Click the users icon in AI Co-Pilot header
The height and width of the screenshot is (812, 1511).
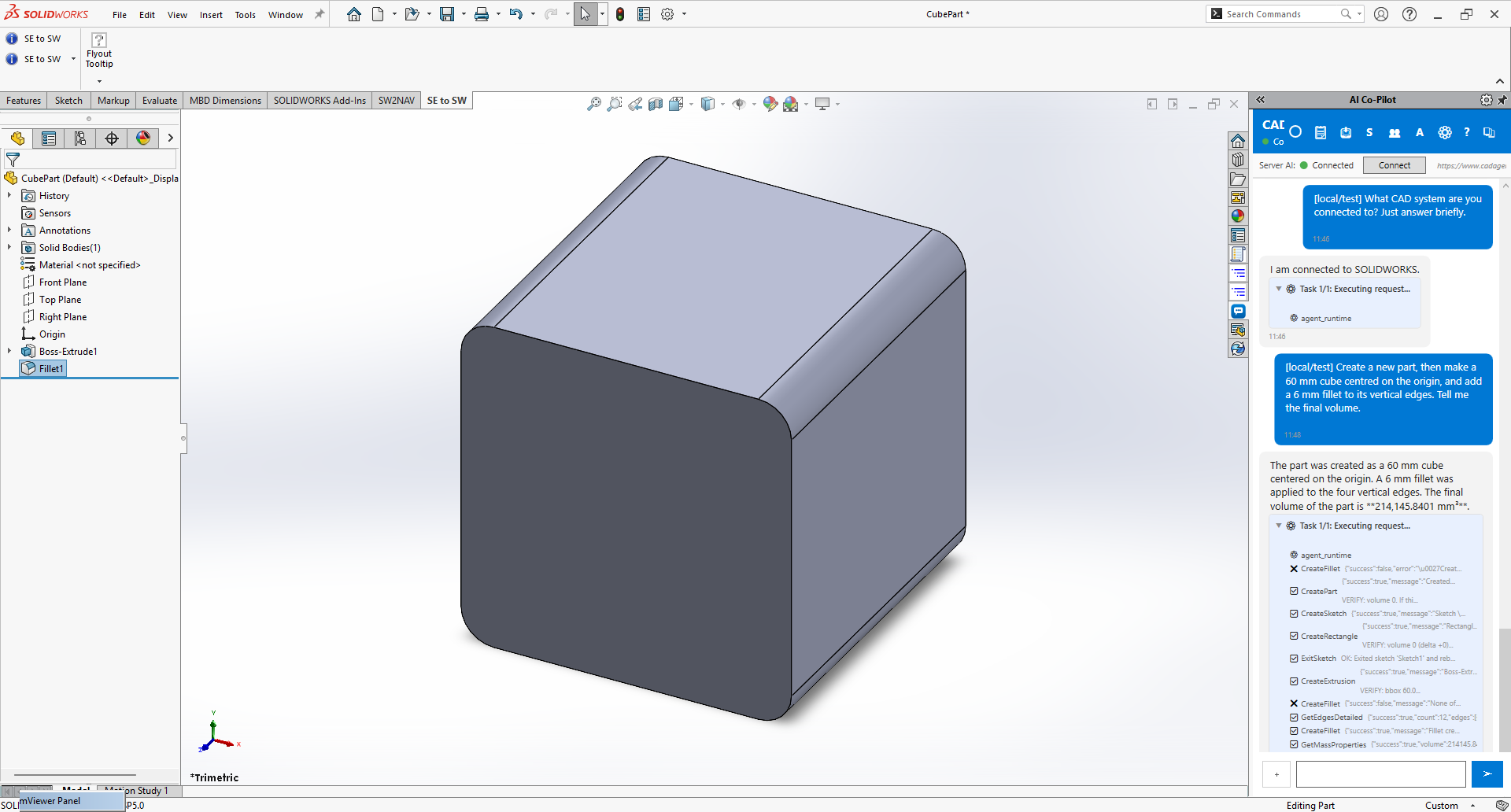click(1395, 133)
